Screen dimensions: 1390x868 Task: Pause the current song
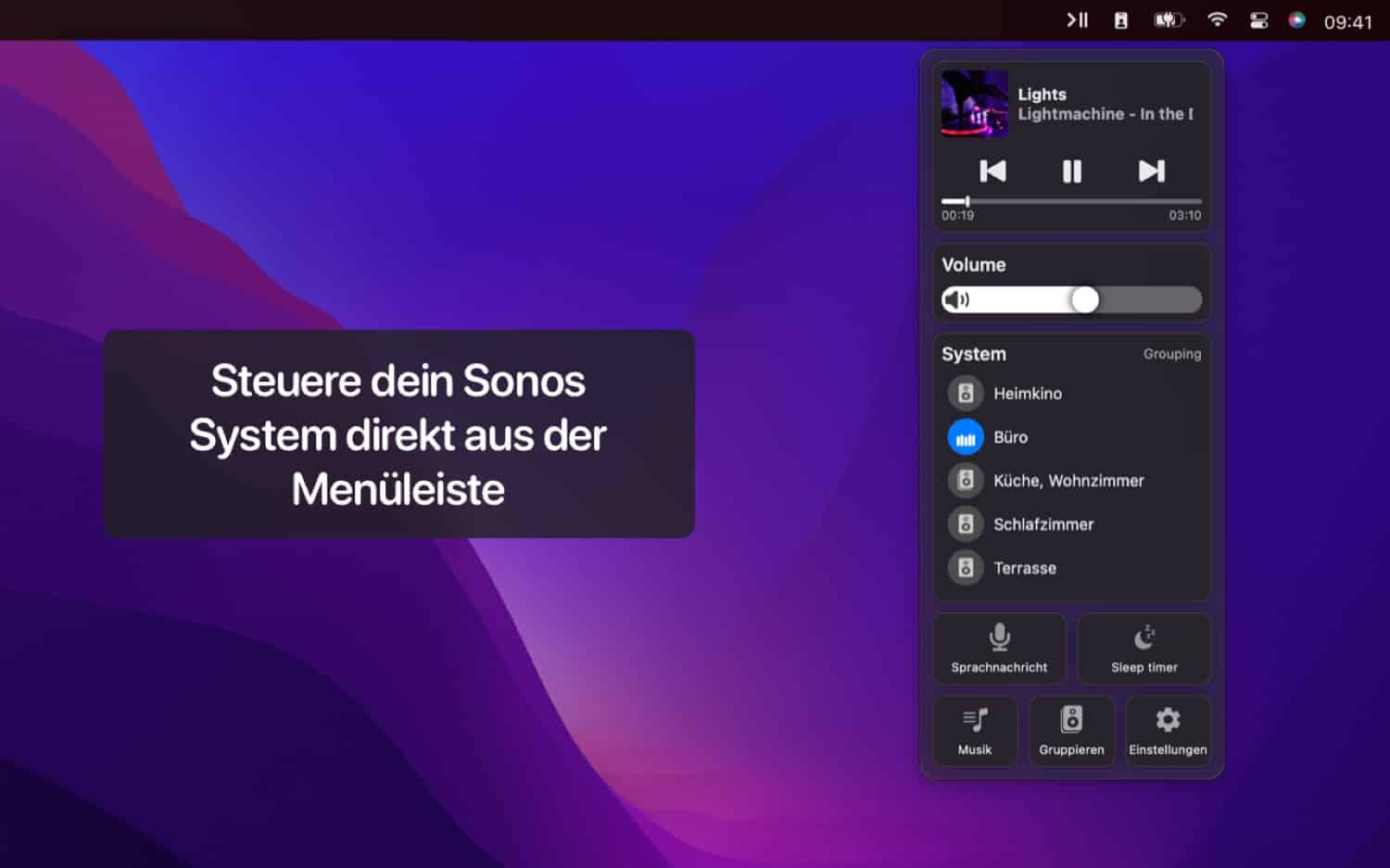1072,170
